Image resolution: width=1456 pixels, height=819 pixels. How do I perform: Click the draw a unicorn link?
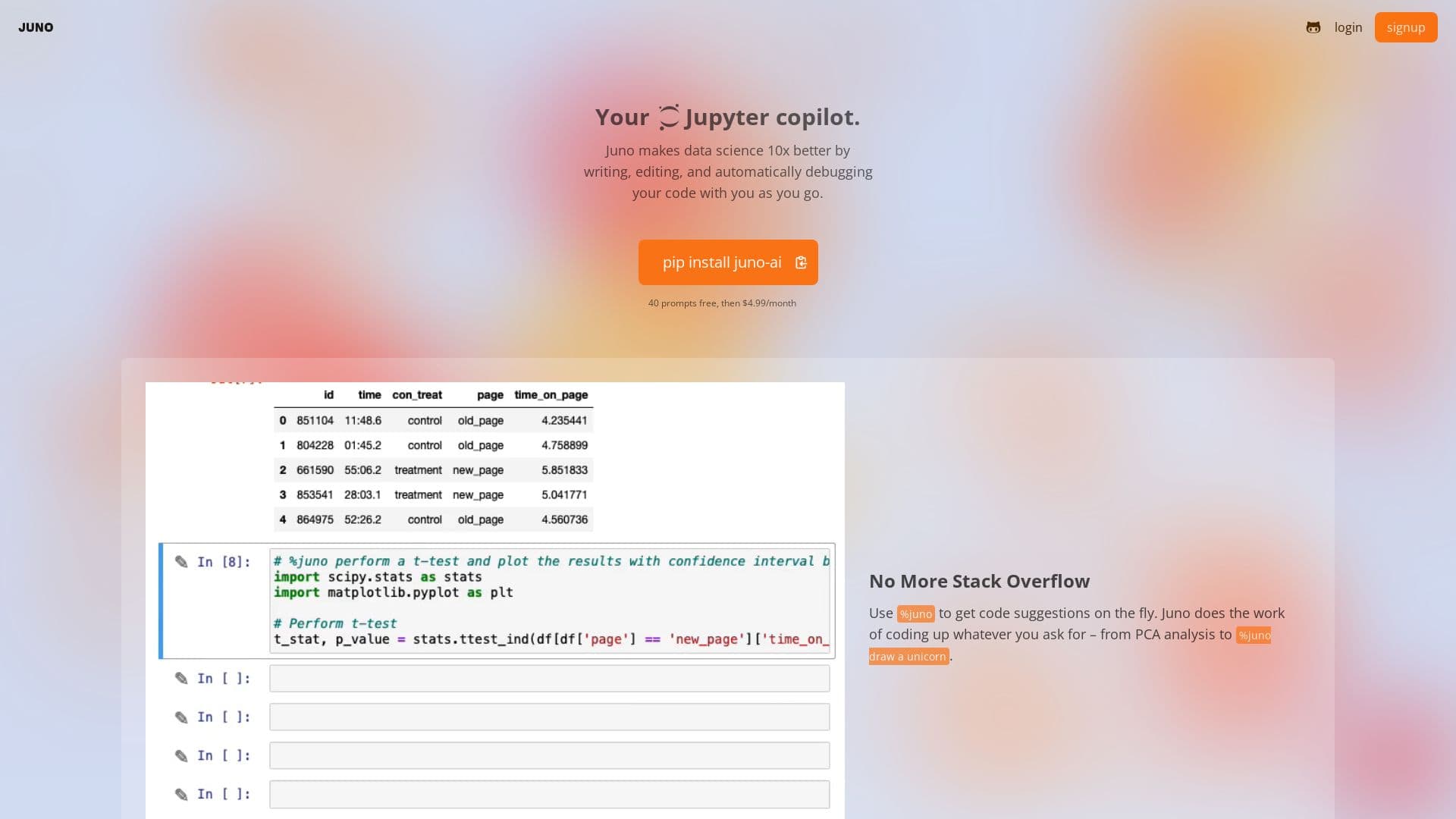(x=908, y=657)
